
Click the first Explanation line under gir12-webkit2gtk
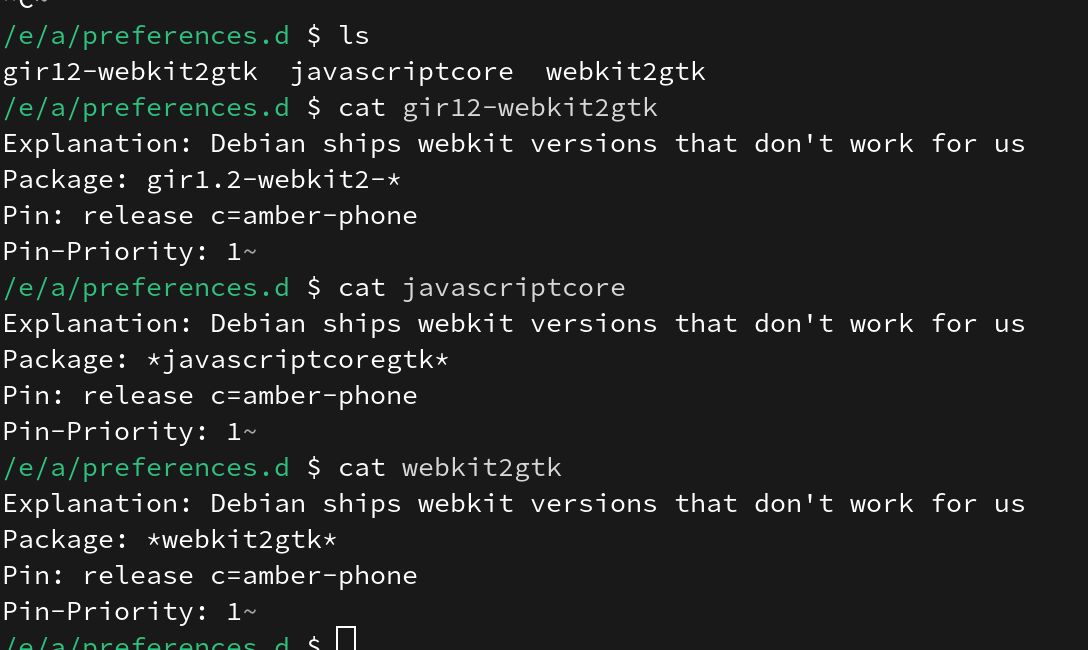click(514, 144)
